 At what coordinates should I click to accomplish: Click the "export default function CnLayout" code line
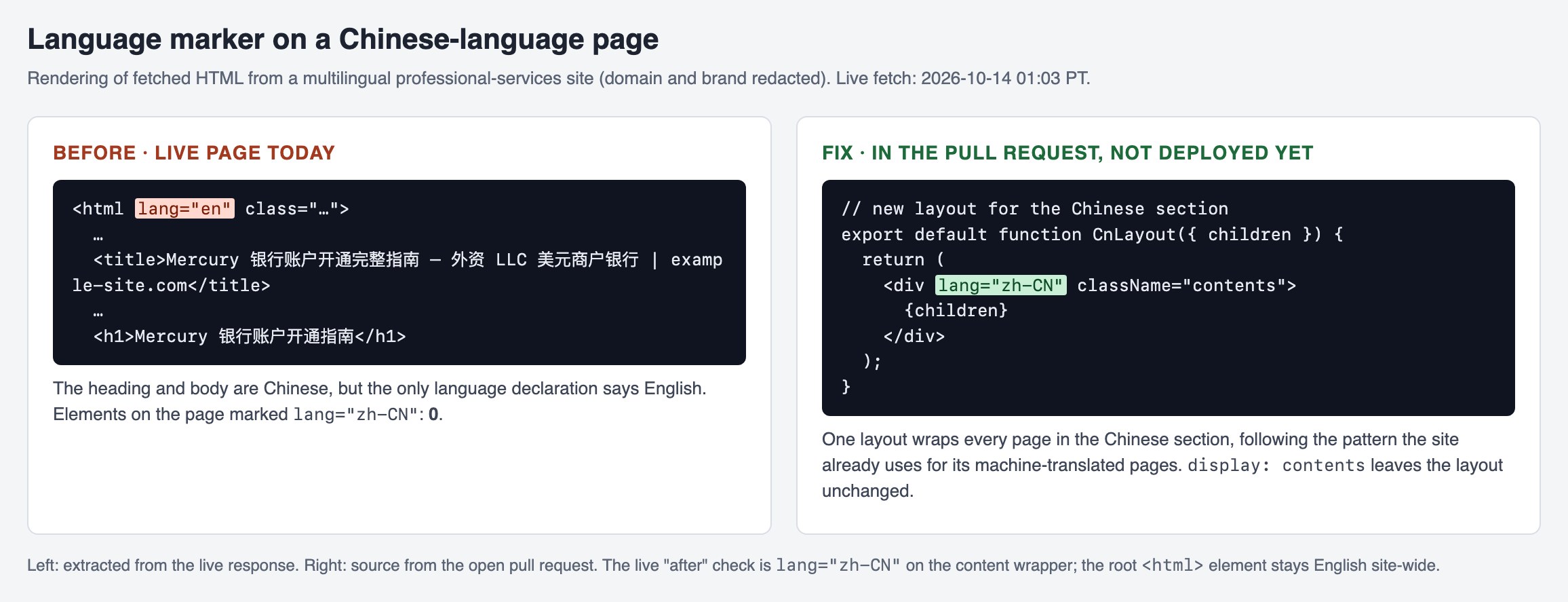click(1092, 234)
